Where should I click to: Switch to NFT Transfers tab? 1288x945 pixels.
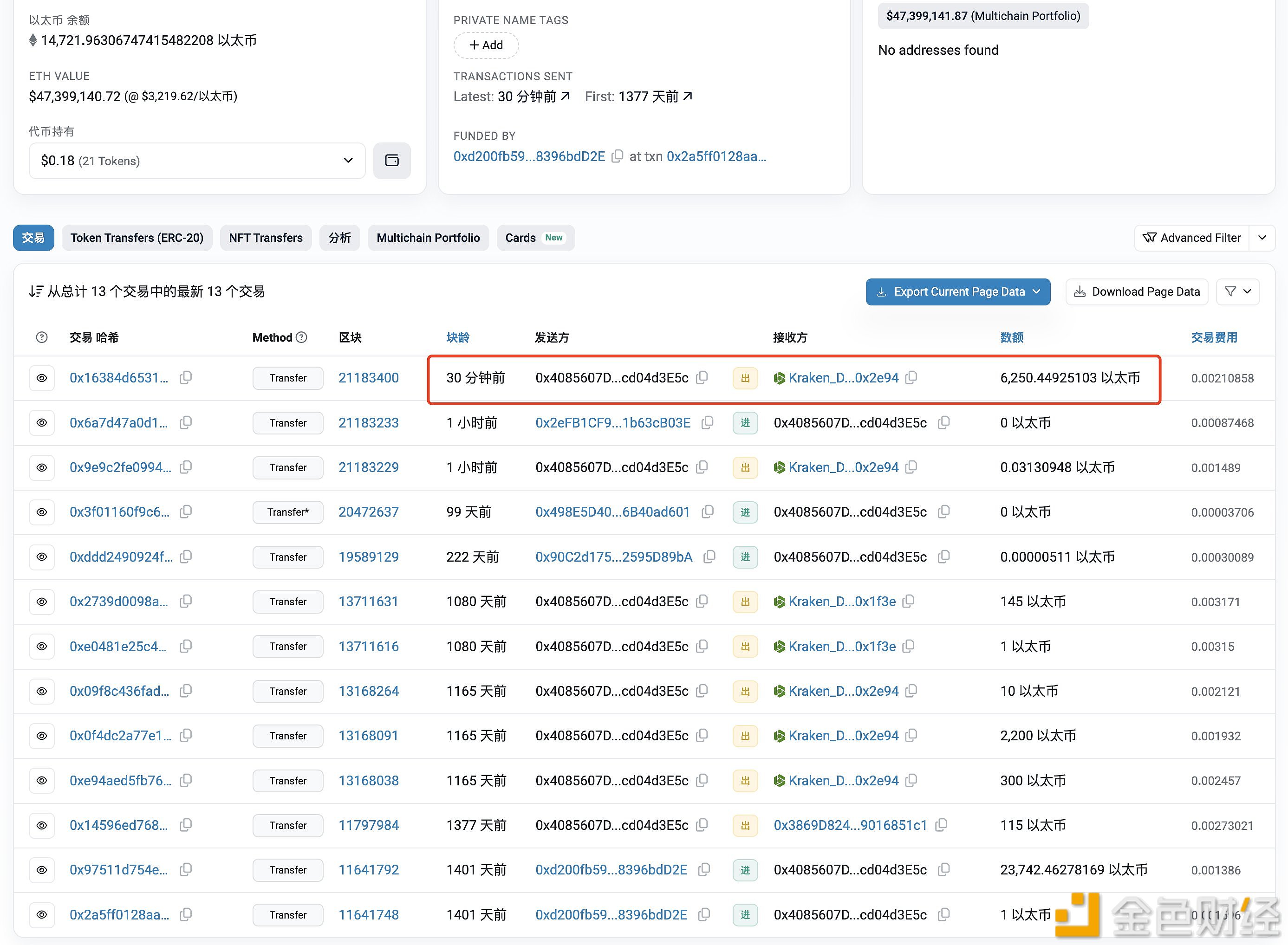(x=266, y=238)
